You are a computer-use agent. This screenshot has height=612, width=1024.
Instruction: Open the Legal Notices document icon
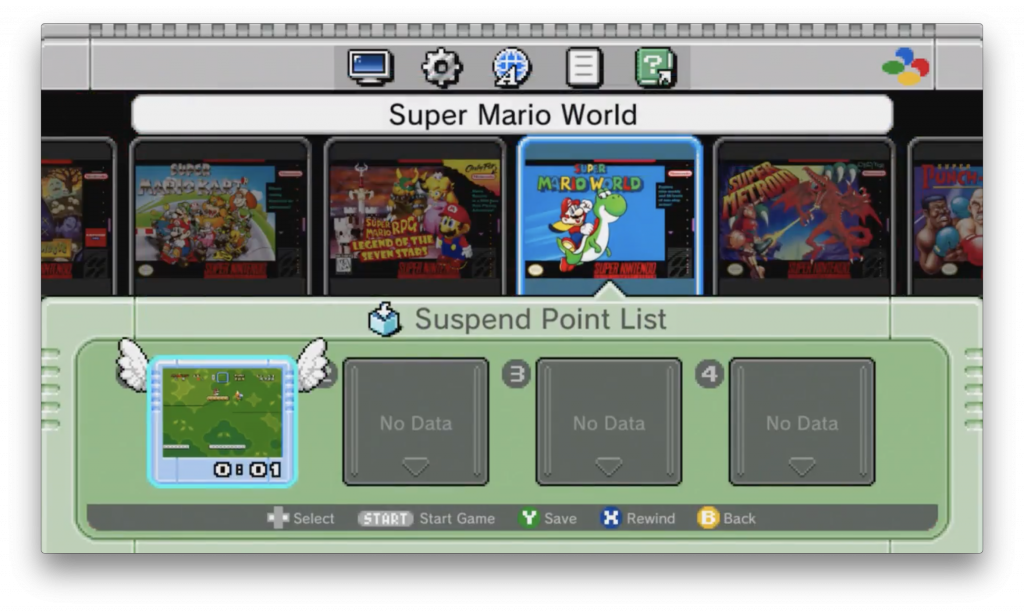(584, 68)
